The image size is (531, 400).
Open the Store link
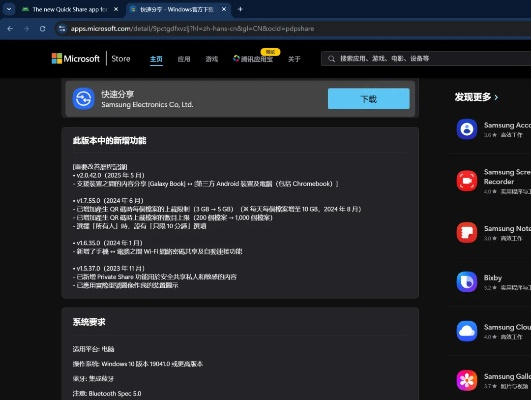coord(121,59)
